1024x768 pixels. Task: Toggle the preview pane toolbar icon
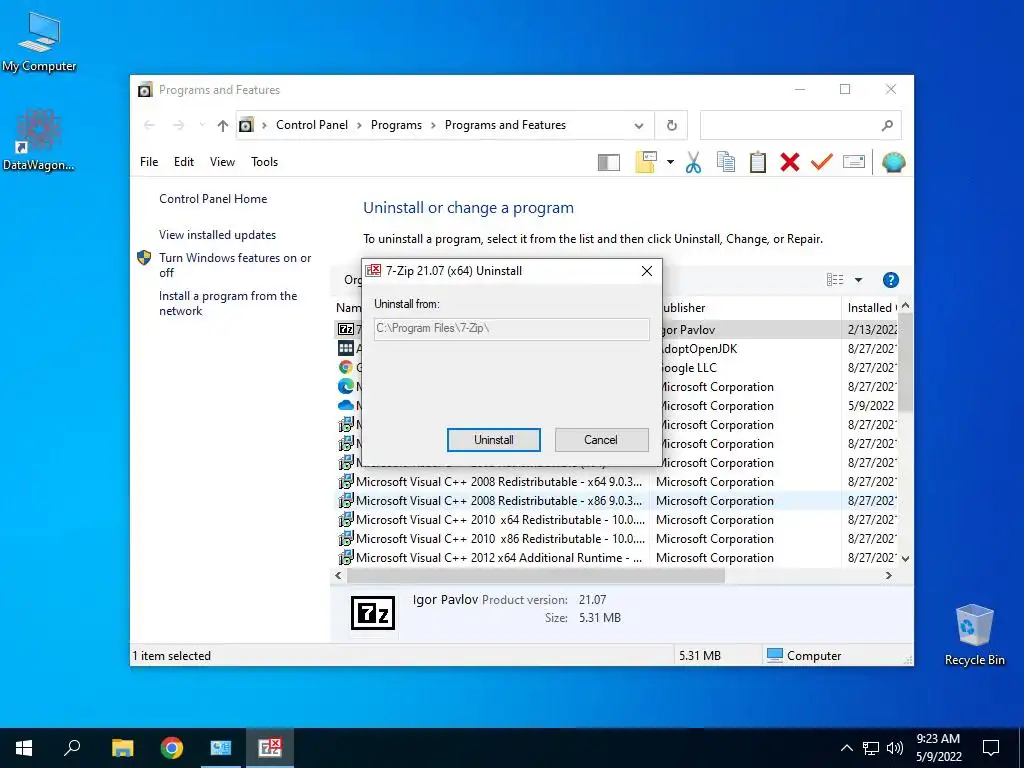click(609, 162)
